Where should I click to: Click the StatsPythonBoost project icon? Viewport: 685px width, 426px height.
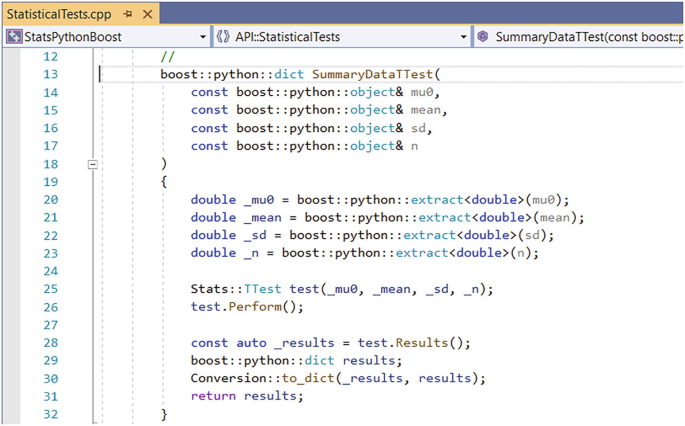(x=14, y=37)
